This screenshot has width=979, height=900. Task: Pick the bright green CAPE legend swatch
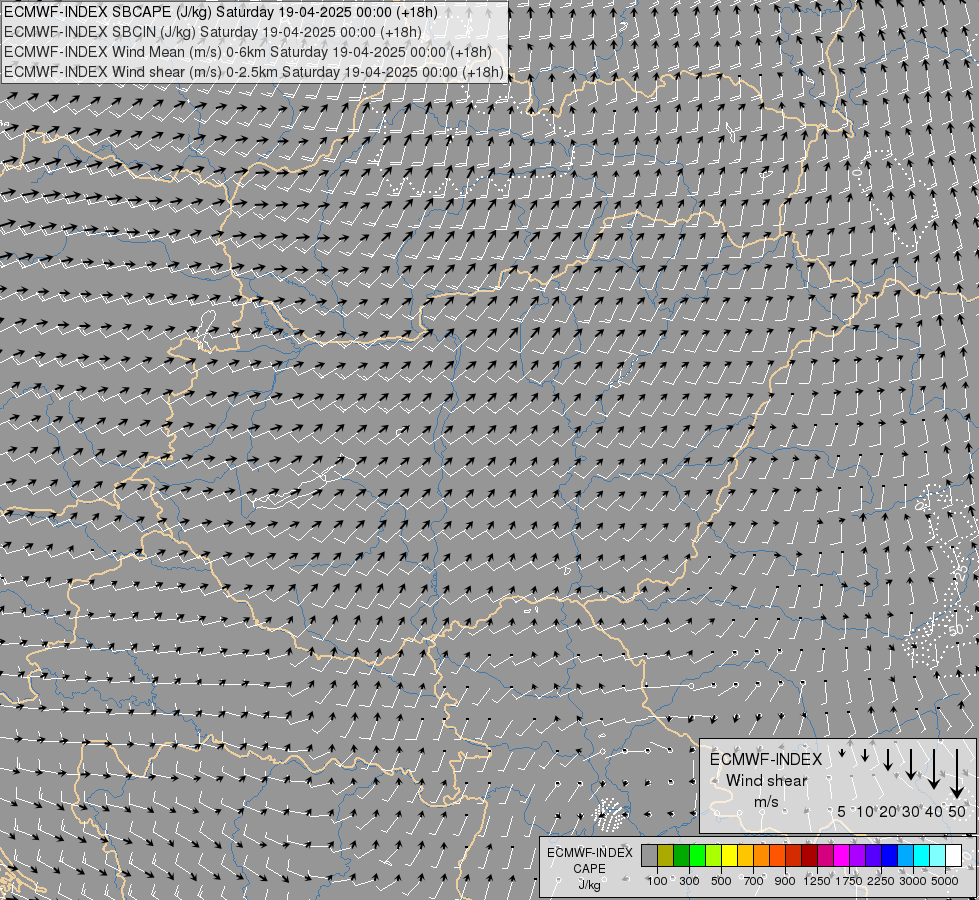click(697, 855)
